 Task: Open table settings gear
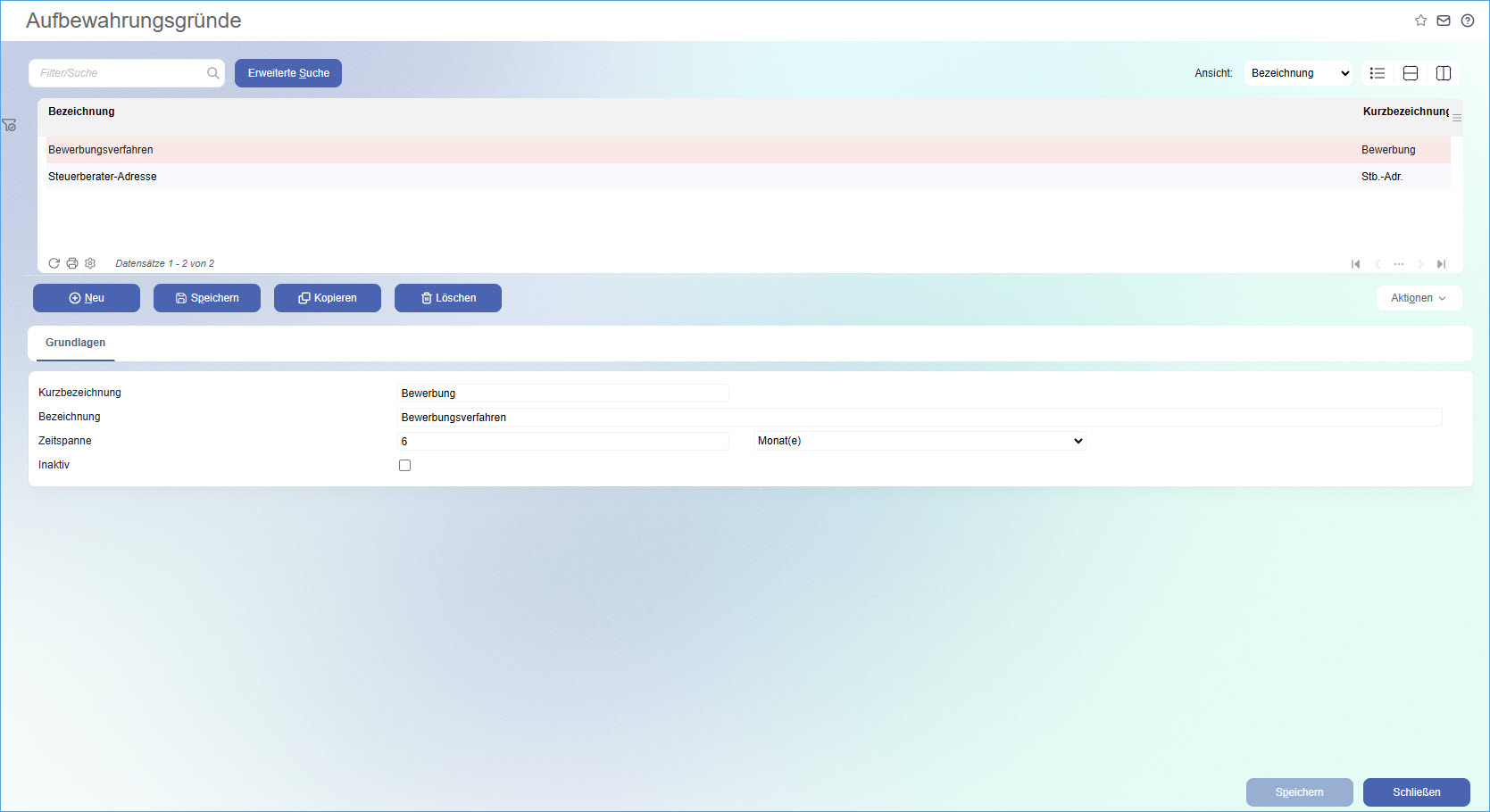(90, 263)
